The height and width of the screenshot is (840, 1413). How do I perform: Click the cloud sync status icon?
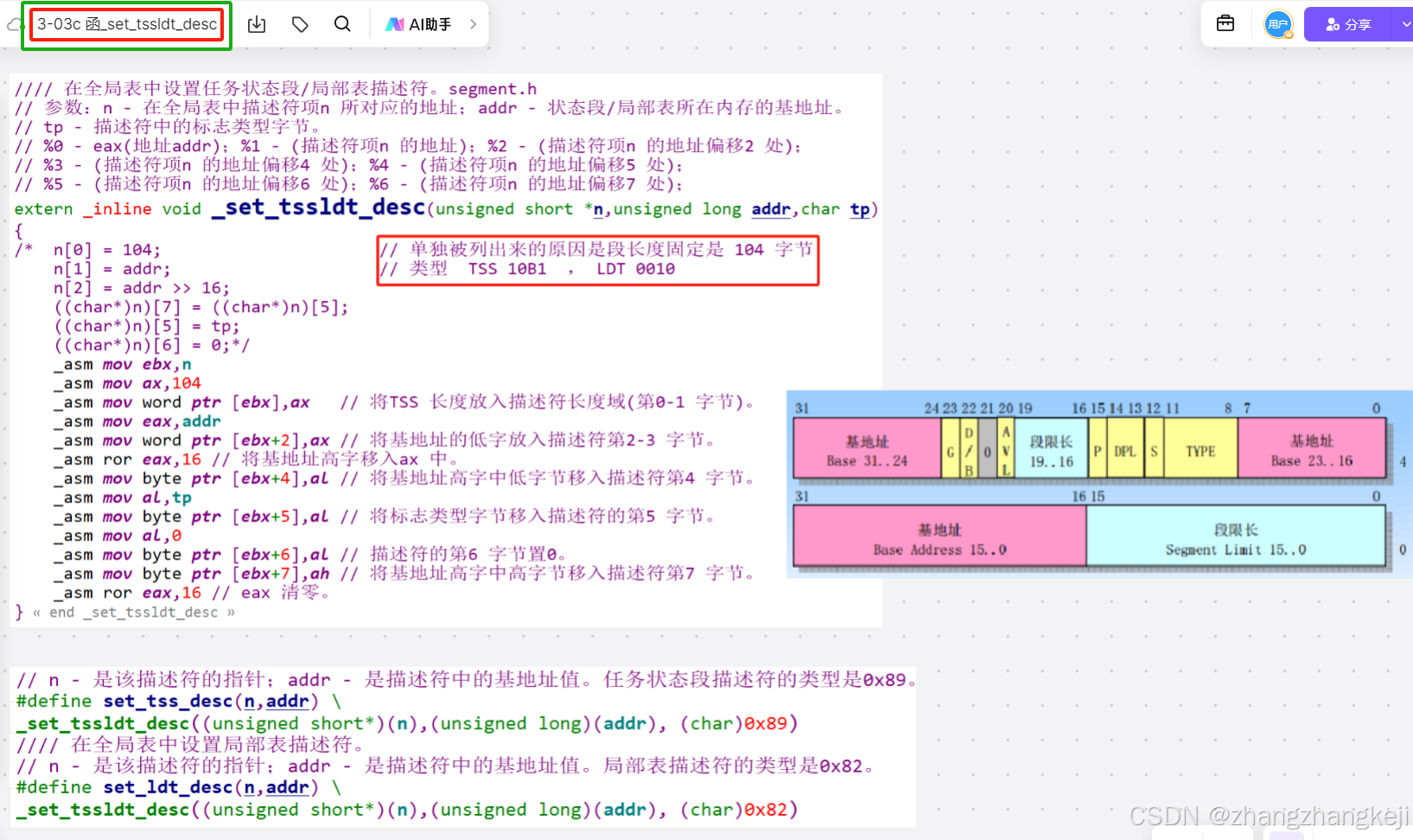pos(12,25)
